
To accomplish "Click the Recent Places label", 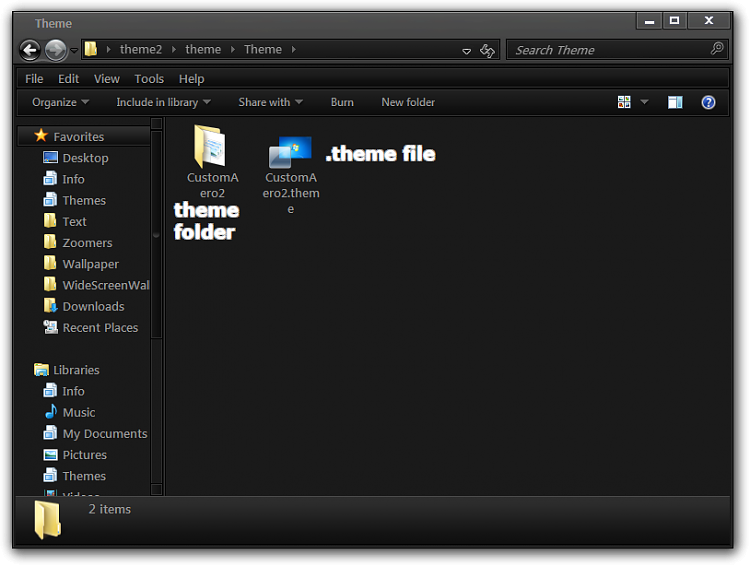I will click(x=100, y=328).
